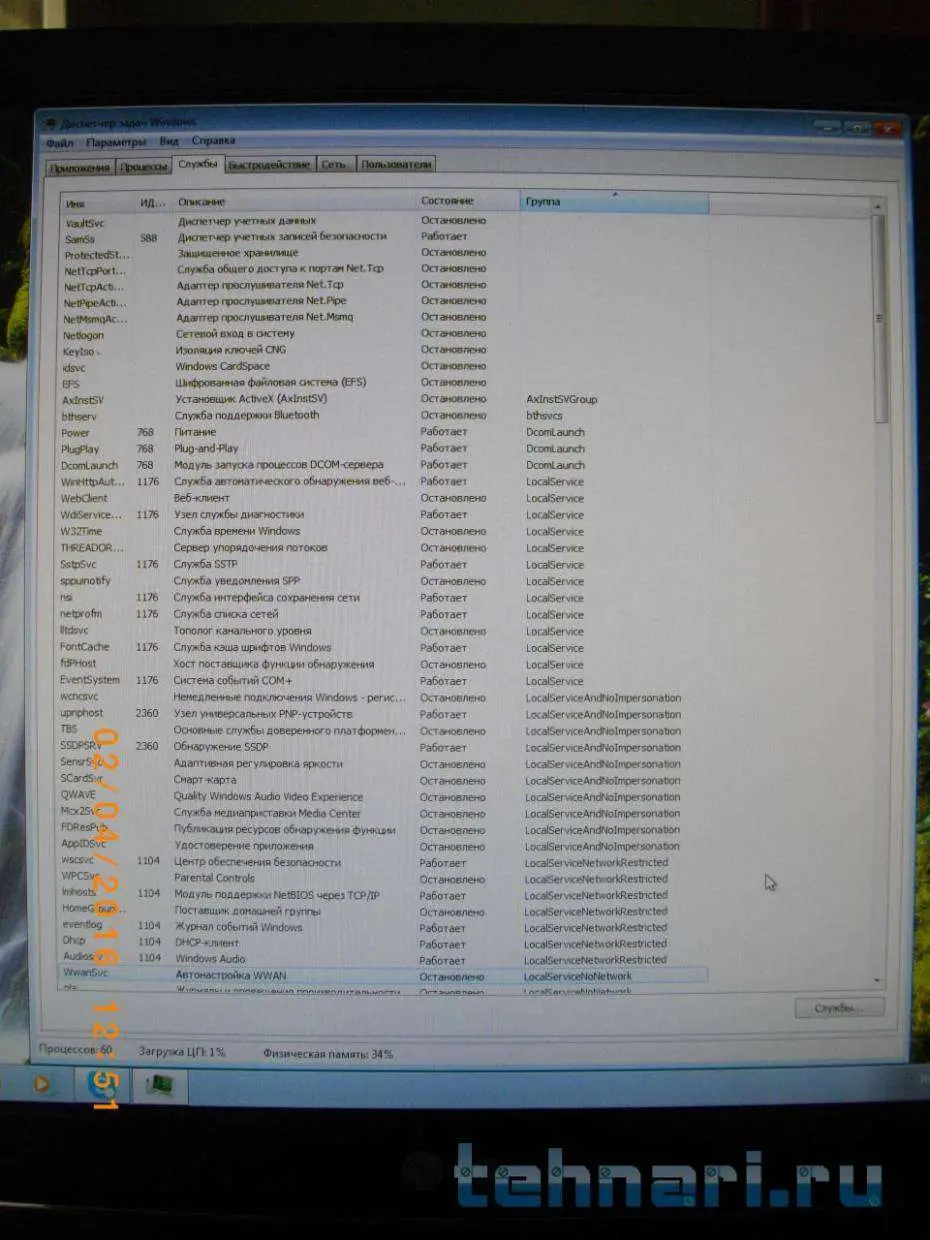
Task: Select 'Parental Controls' description
Action: 214,878
